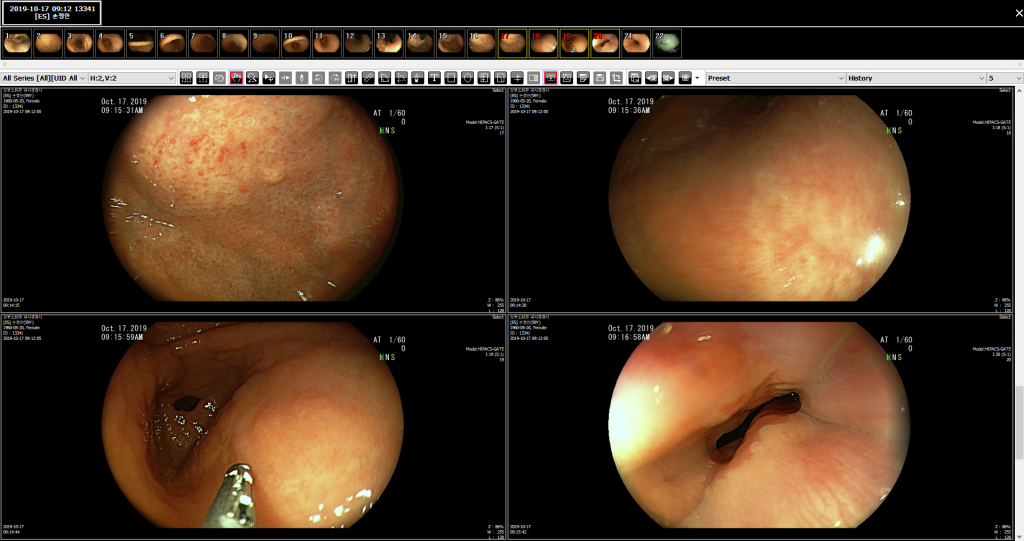Select thumbnail number 12
1024x541 pixels.
[357, 43]
